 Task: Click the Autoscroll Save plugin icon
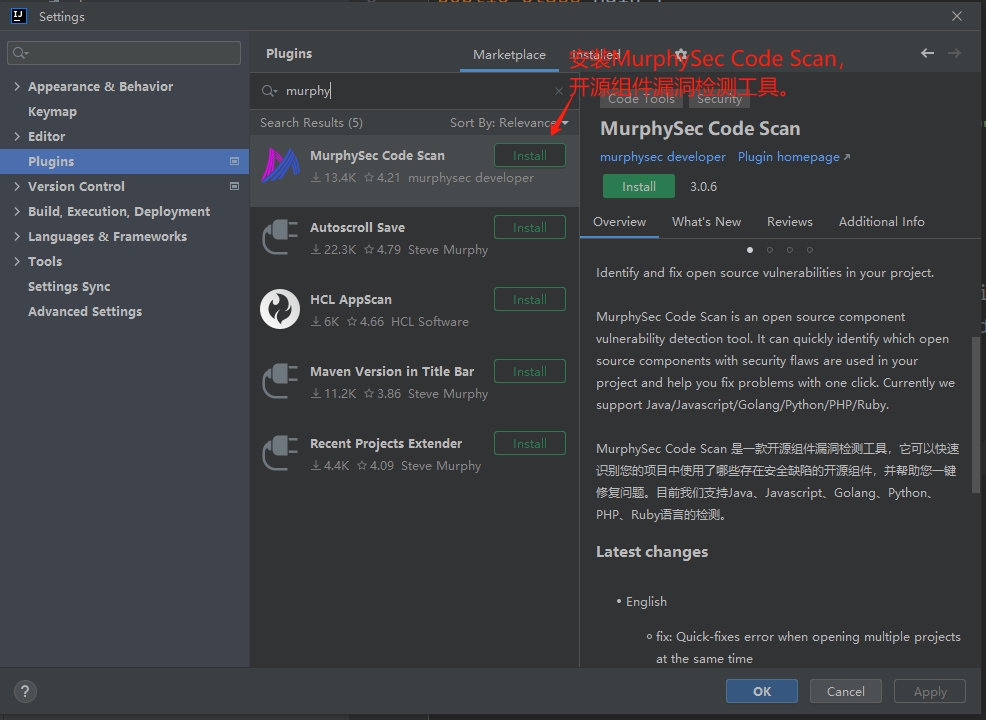click(x=280, y=237)
